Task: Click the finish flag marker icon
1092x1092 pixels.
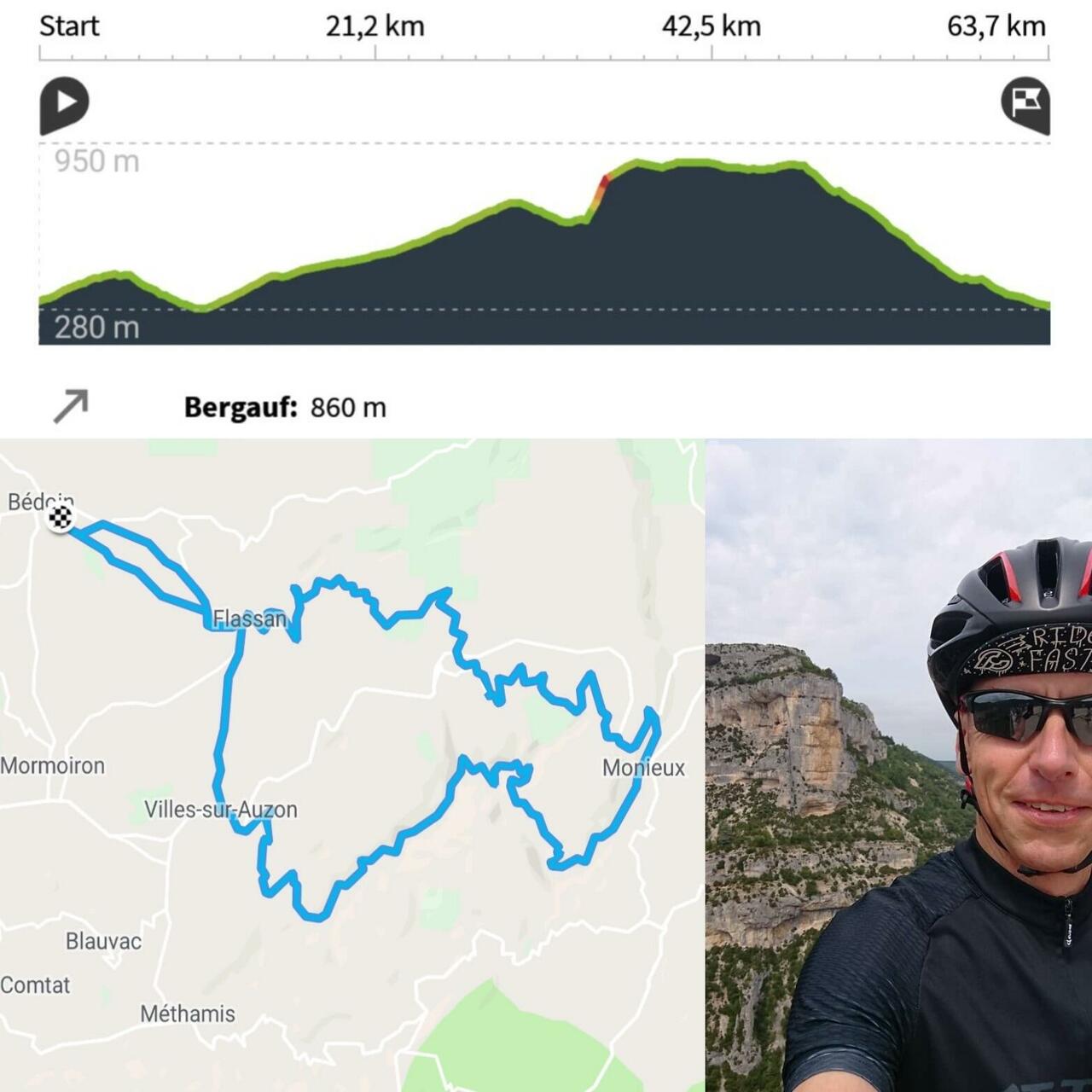Action: (x=1025, y=105)
